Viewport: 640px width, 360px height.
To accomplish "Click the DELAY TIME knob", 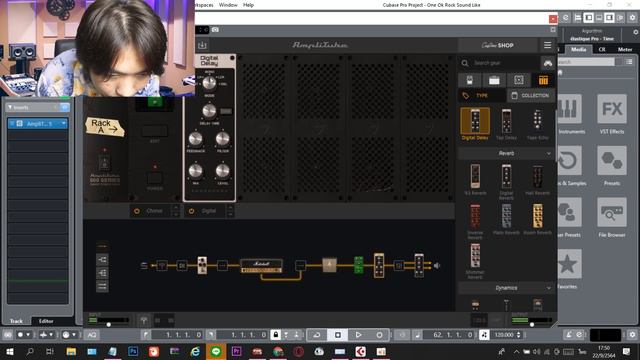I will click(x=209, y=111).
